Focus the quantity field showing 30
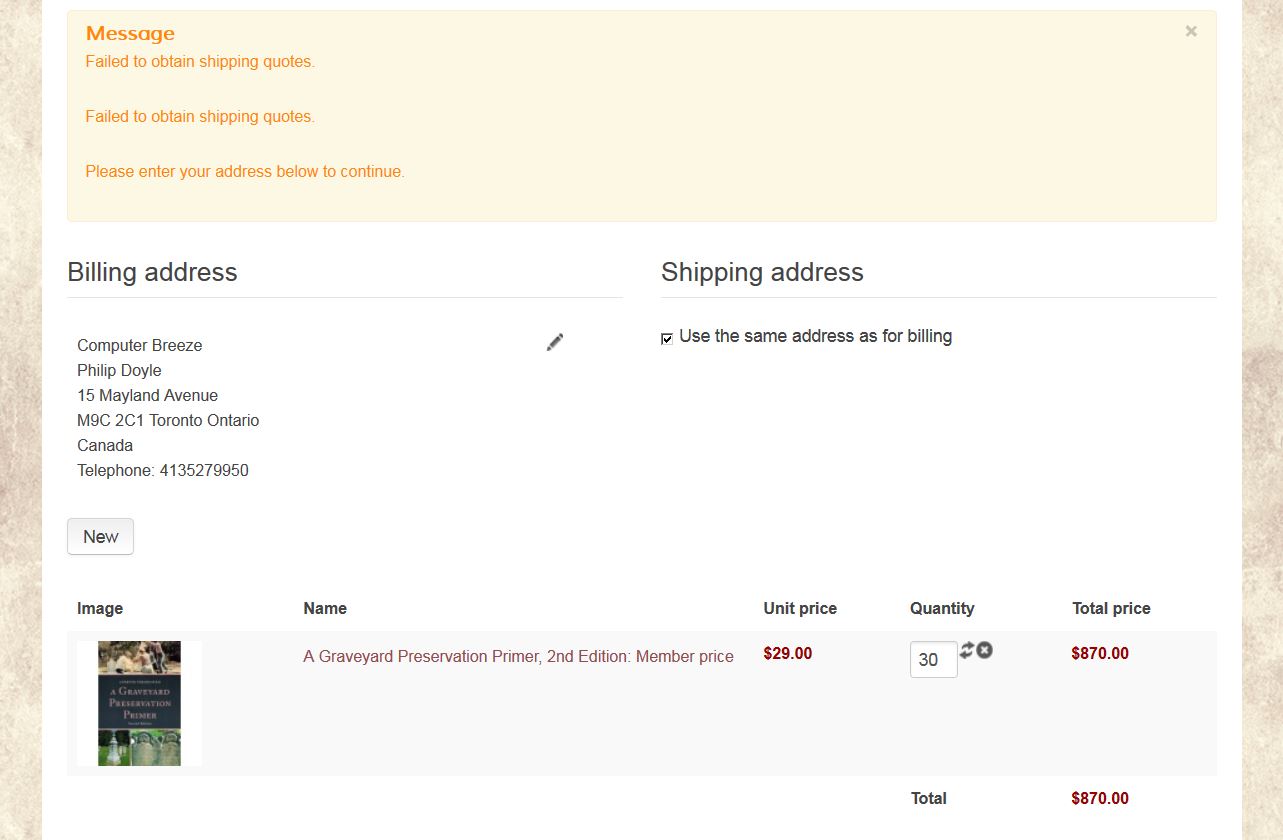This screenshot has height=840, width=1283. click(x=933, y=660)
